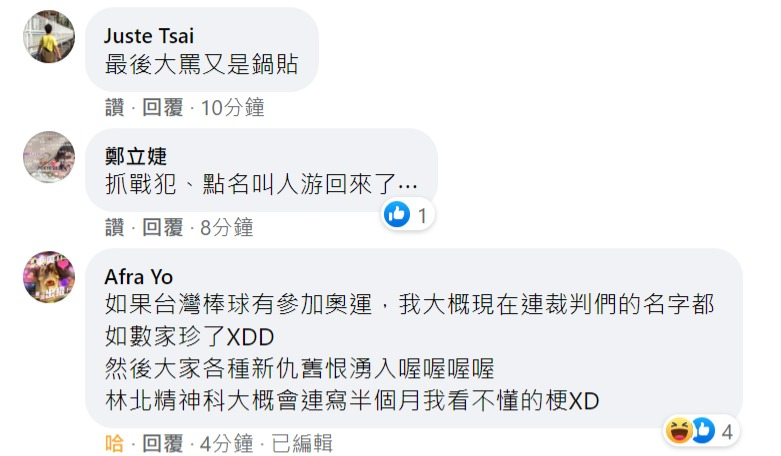Open the Juste Tsai name link
The image size is (781, 456).
click(149, 36)
